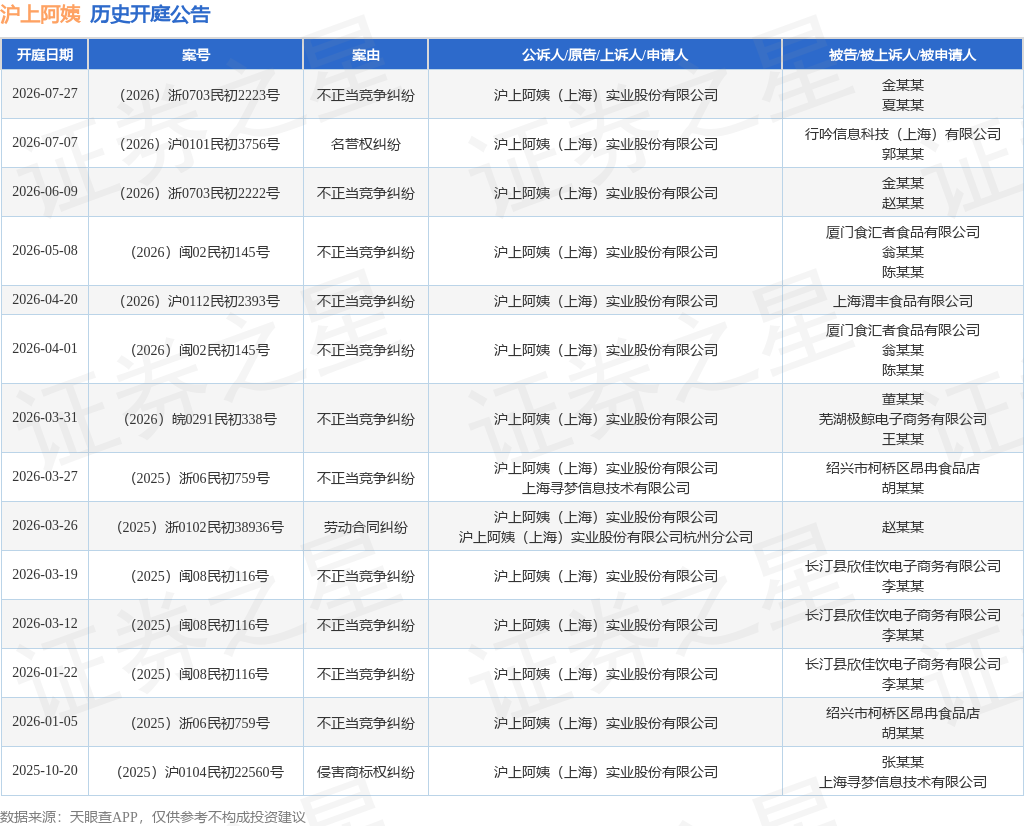The height and width of the screenshot is (826, 1024).
Task: Click the 案由 column header
Action: 366,55
